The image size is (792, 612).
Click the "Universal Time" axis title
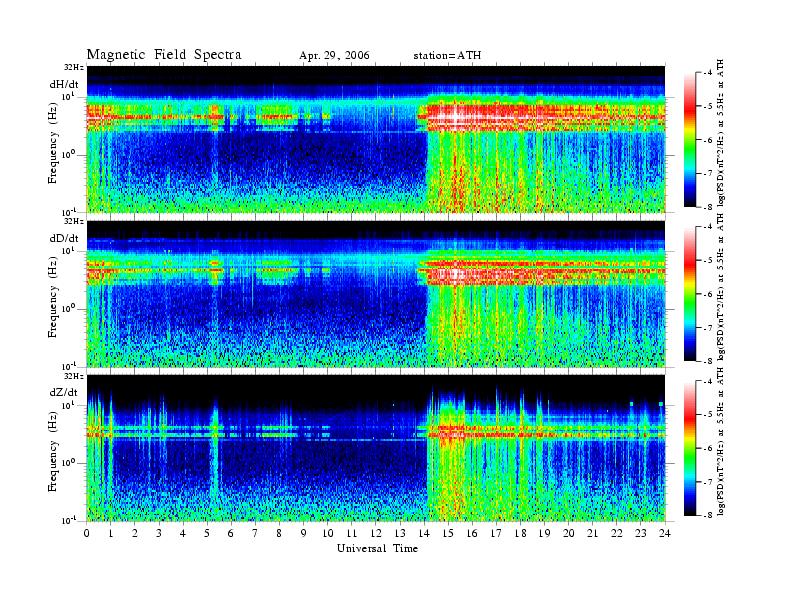(377, 548)
